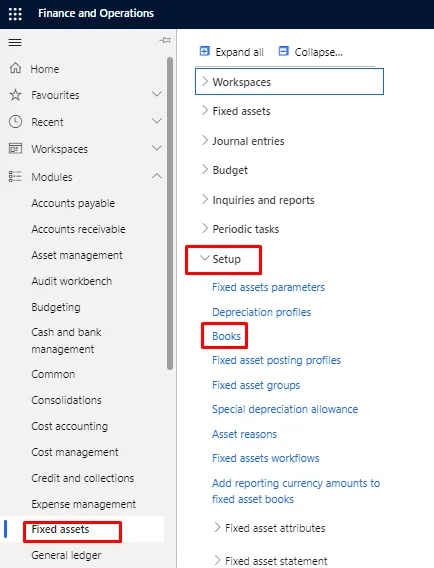Viewport: 434px width, 568px height.
Task: Open the app launcher waffle icon
Action: pos(15,14)
